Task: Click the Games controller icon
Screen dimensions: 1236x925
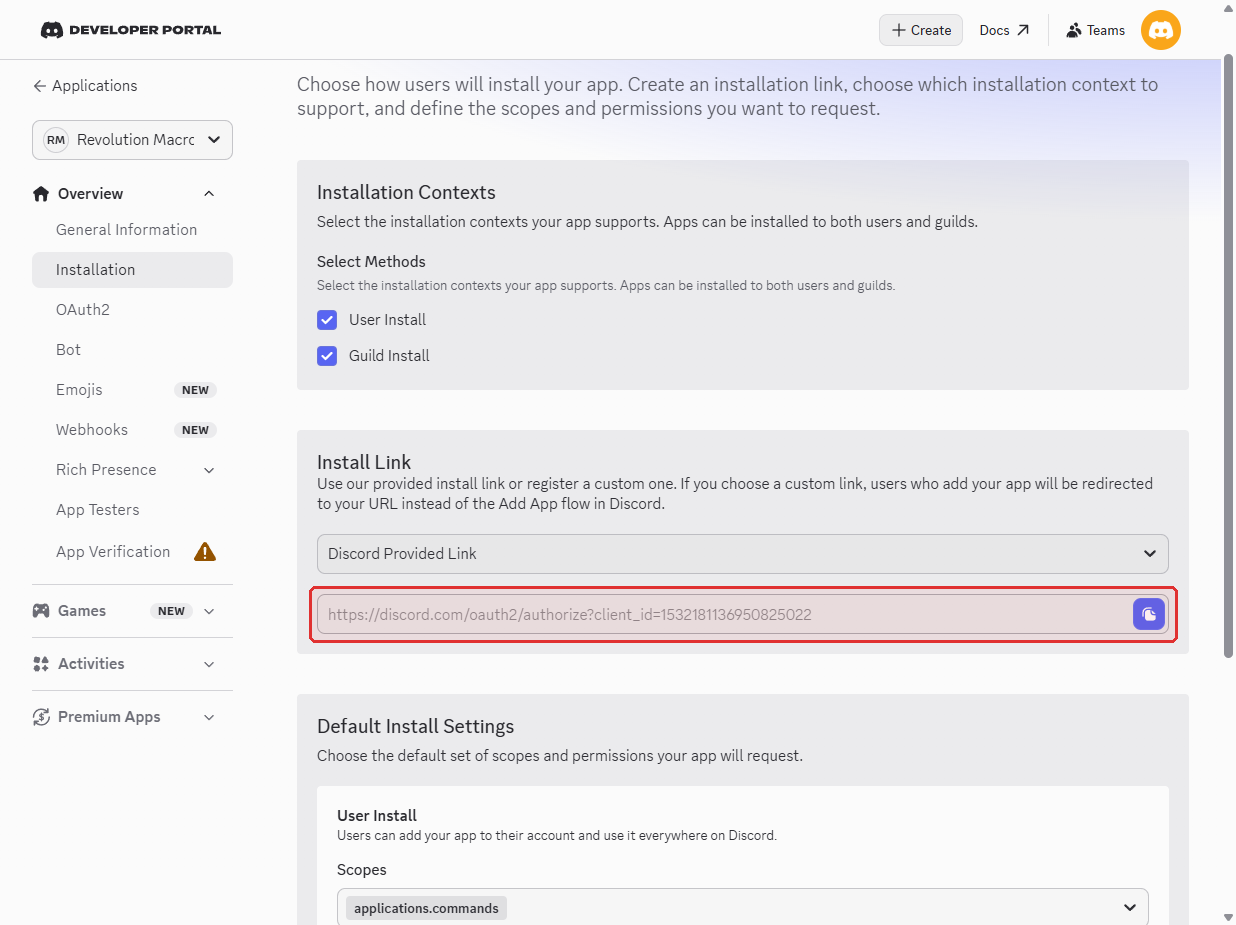Action: (41, 611)
